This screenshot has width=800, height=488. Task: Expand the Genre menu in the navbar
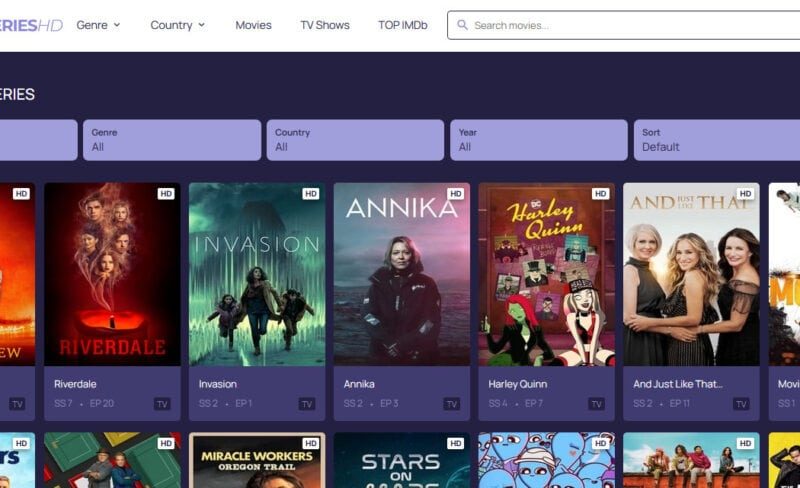pos(98,25)
